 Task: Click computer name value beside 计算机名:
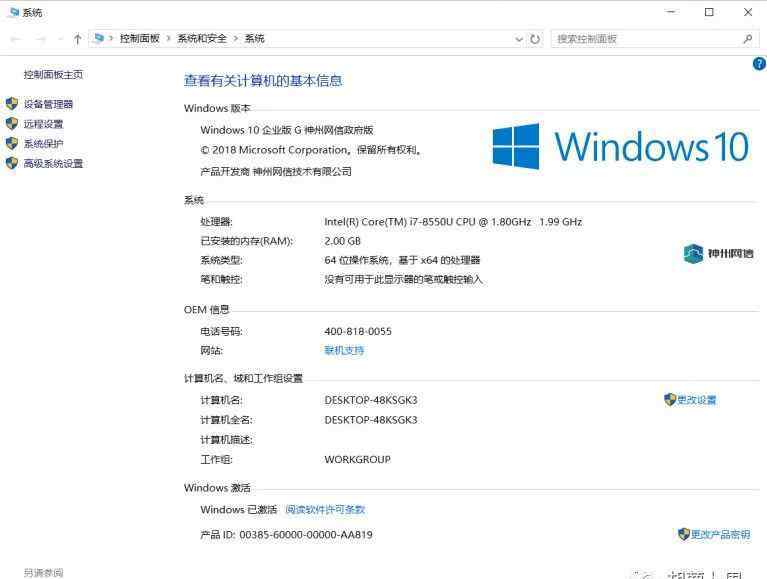pyautogui.click(x=371, y=400)
